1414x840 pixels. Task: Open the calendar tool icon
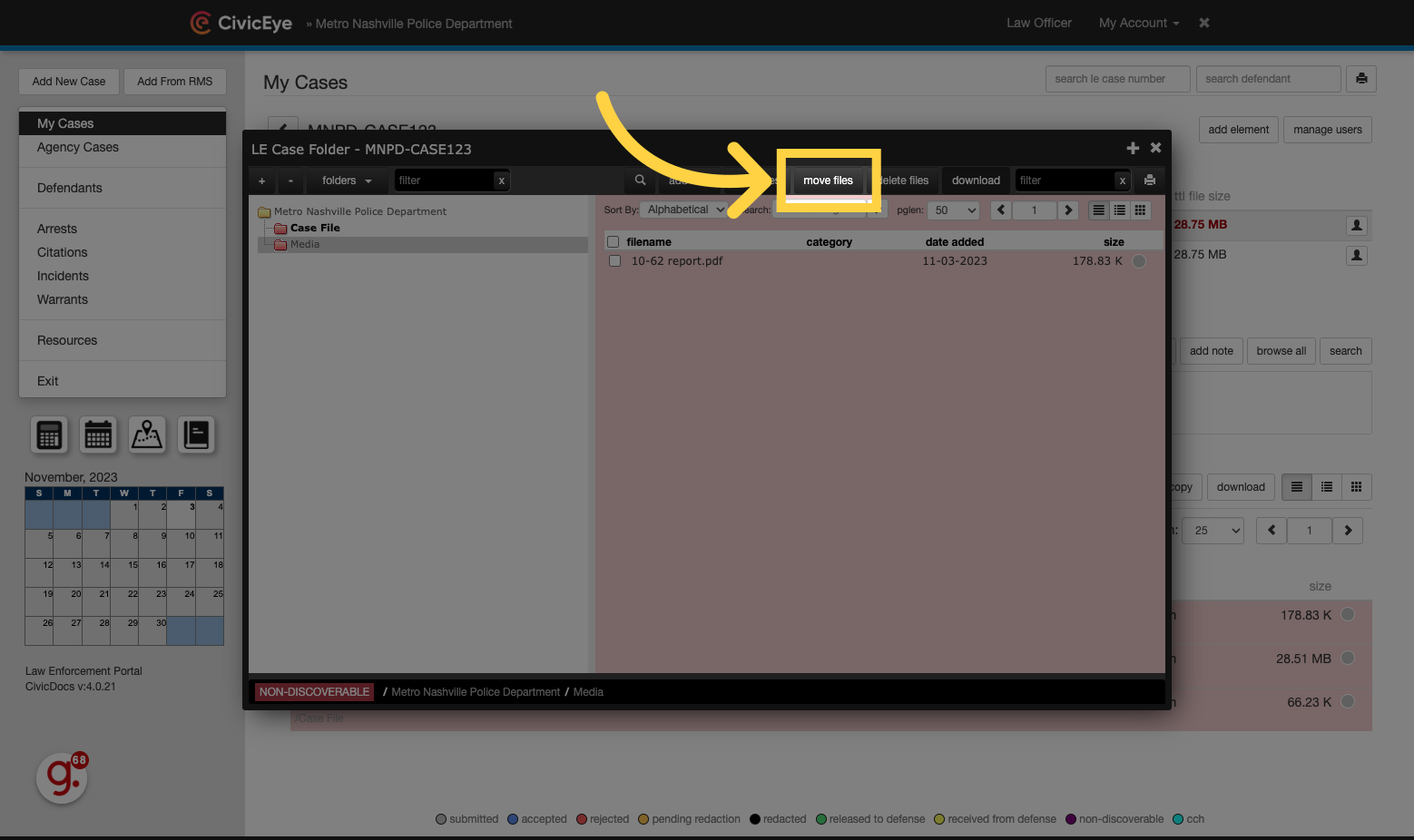98,435
